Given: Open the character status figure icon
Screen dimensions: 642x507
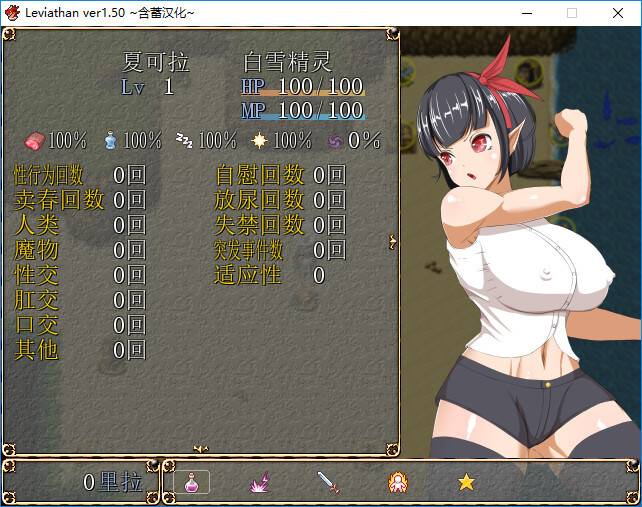Looking at the screenshot, I should [398, 482].
